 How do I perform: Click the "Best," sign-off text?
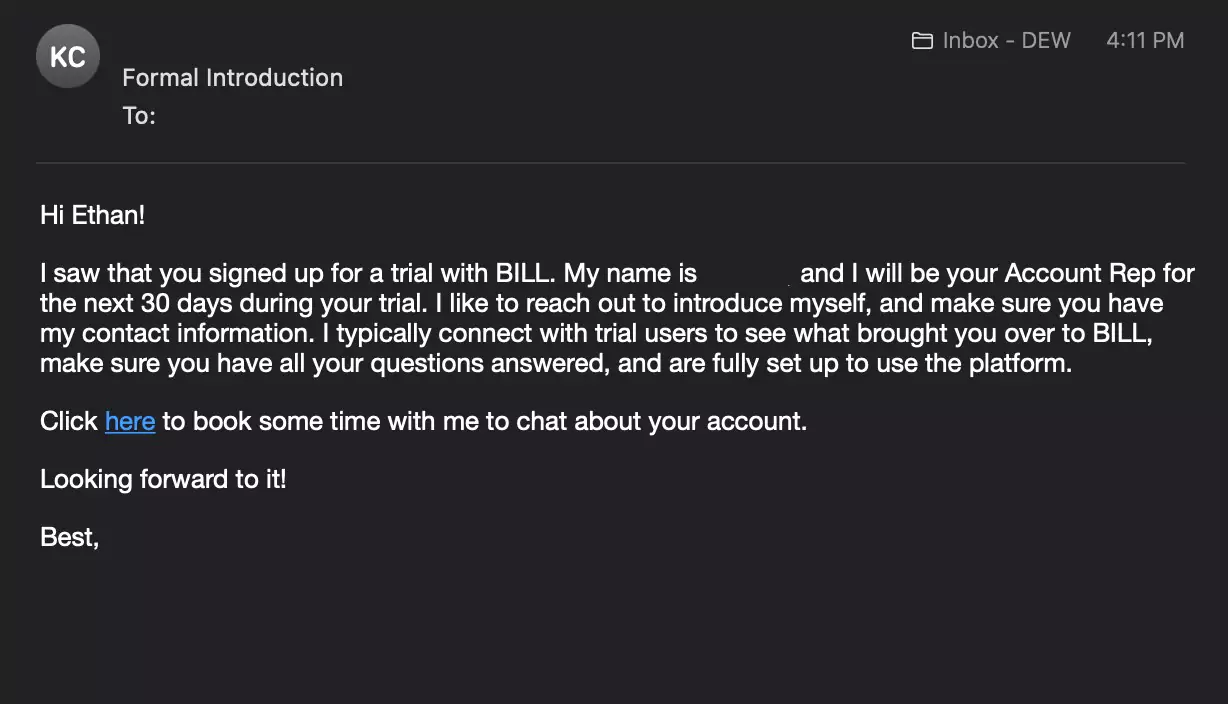(69, 538)
